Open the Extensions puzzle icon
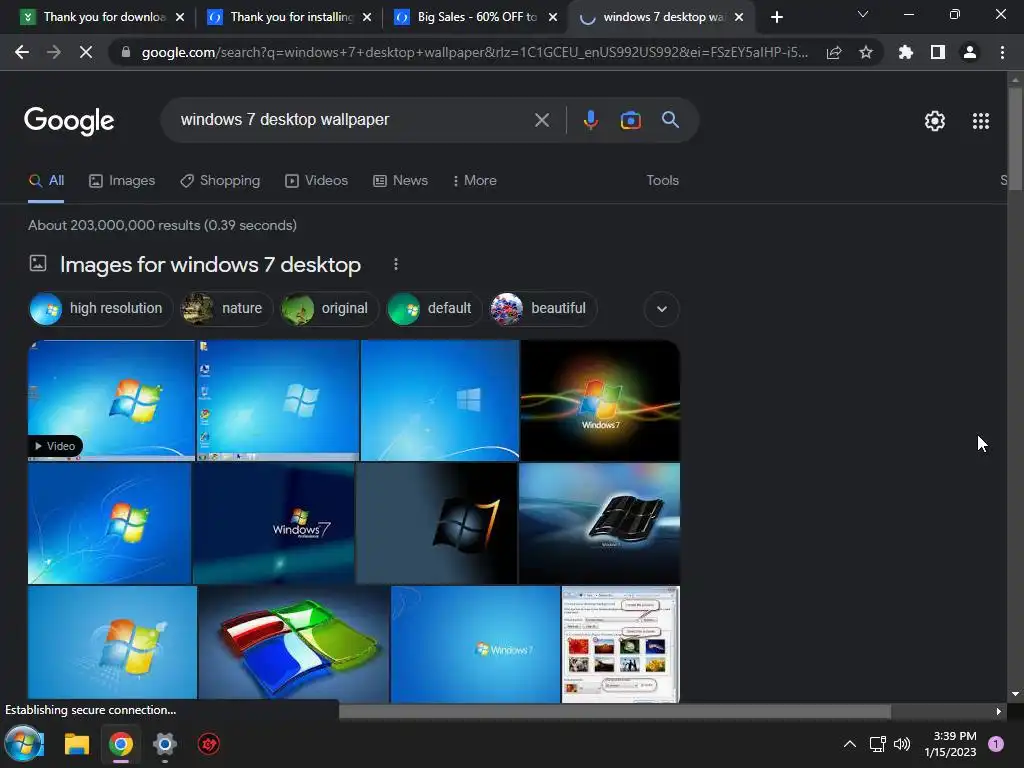 [906, 52]
